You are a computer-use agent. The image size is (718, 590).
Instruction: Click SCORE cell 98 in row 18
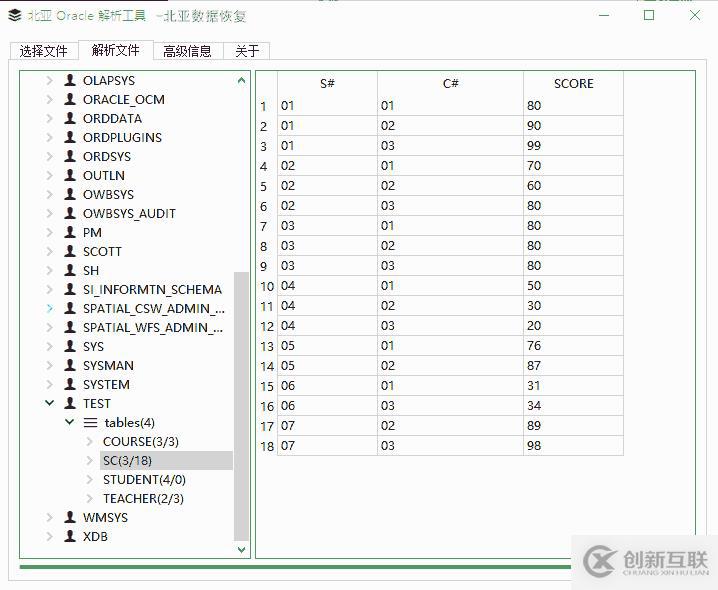tap(573, 446)
